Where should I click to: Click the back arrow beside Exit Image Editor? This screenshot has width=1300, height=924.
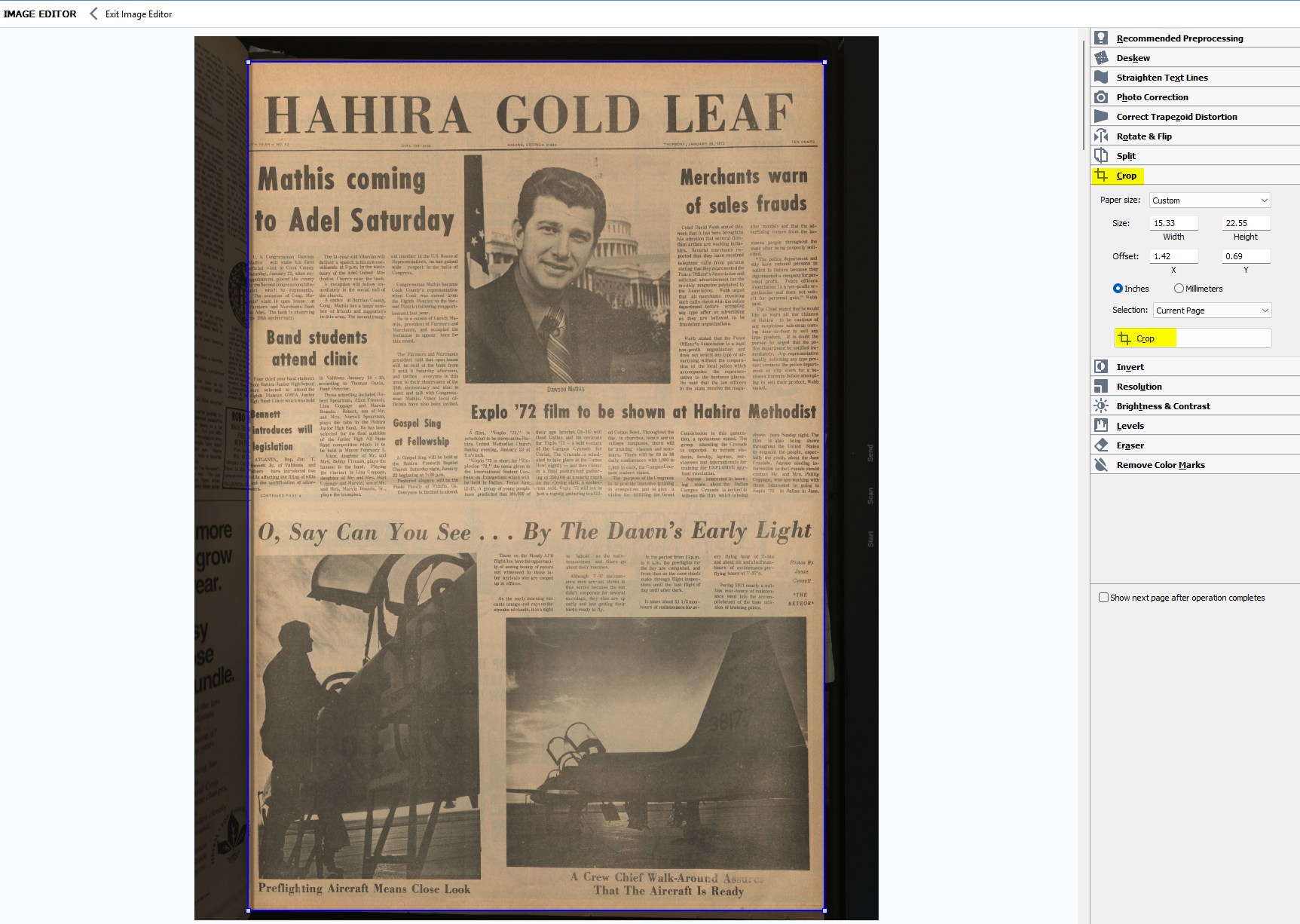click(93, 14)
